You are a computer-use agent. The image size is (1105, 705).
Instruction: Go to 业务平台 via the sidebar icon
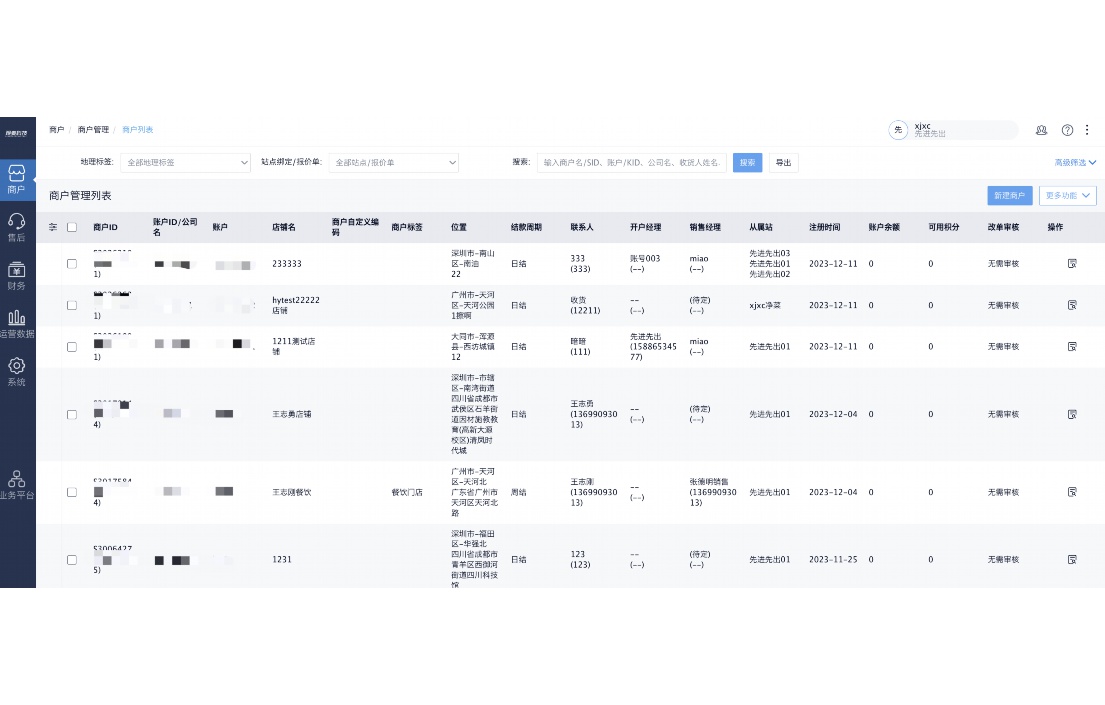click(x=18, y=481)
